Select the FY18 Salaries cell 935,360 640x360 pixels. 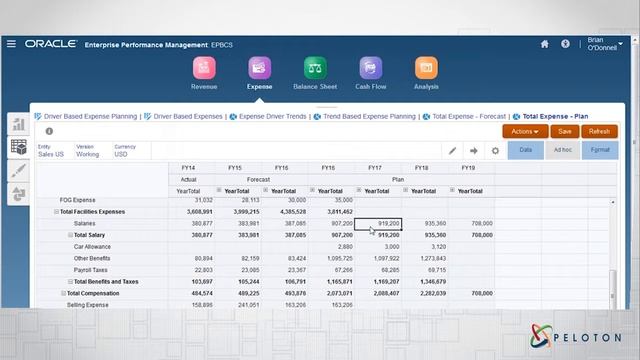tap(425, 224)
